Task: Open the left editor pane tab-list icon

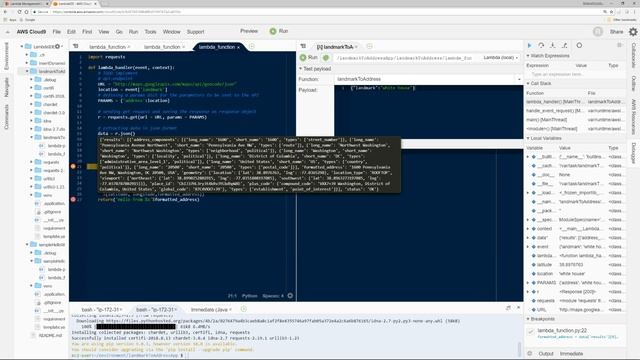Action: point(76,47)
